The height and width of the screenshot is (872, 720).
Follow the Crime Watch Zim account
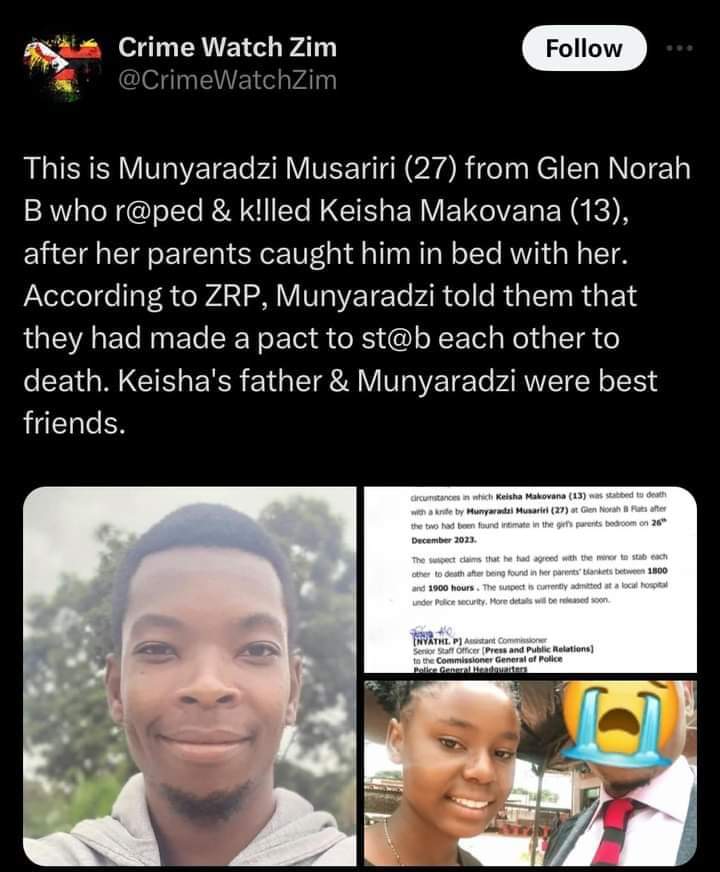(584, 48)
